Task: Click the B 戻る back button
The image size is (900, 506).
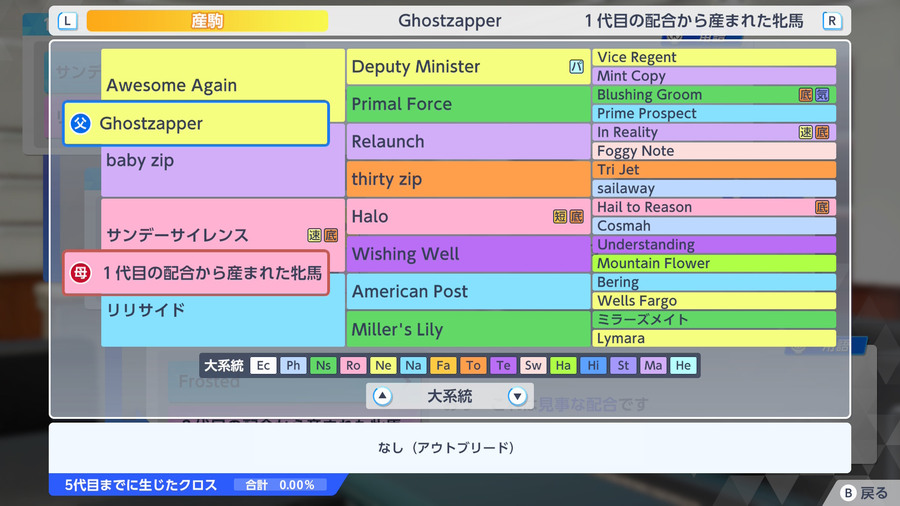Action: (864, 493)
